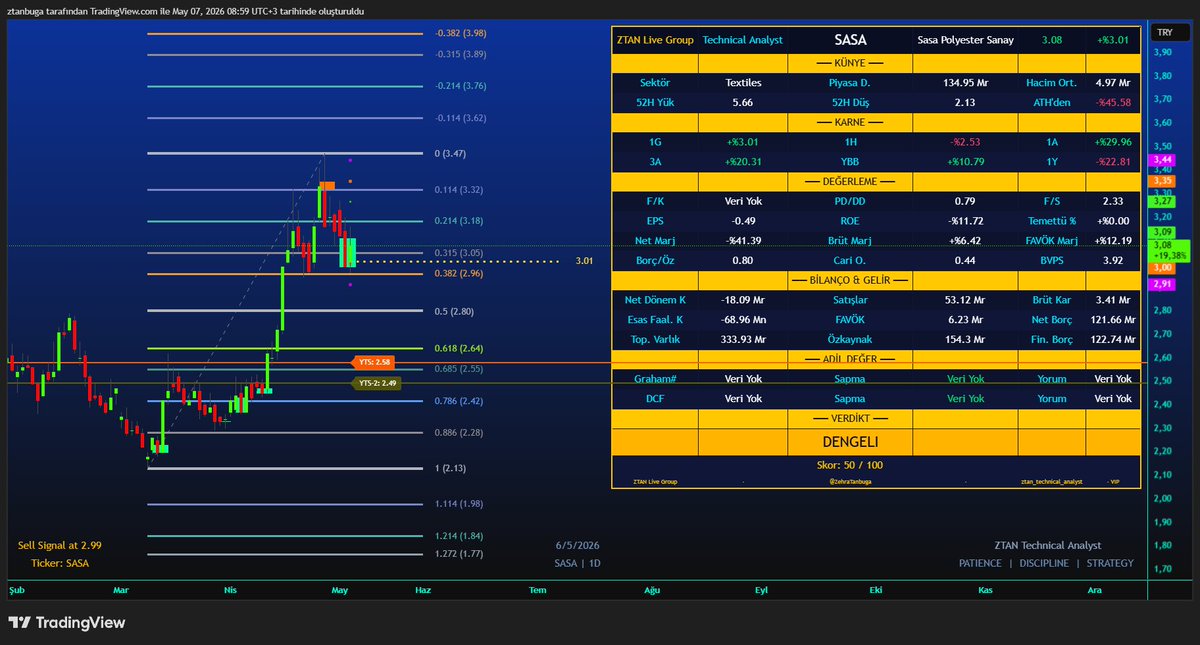The image size is (1200, 645).
Task: Click the Textiles sector value
Action: 743,83
